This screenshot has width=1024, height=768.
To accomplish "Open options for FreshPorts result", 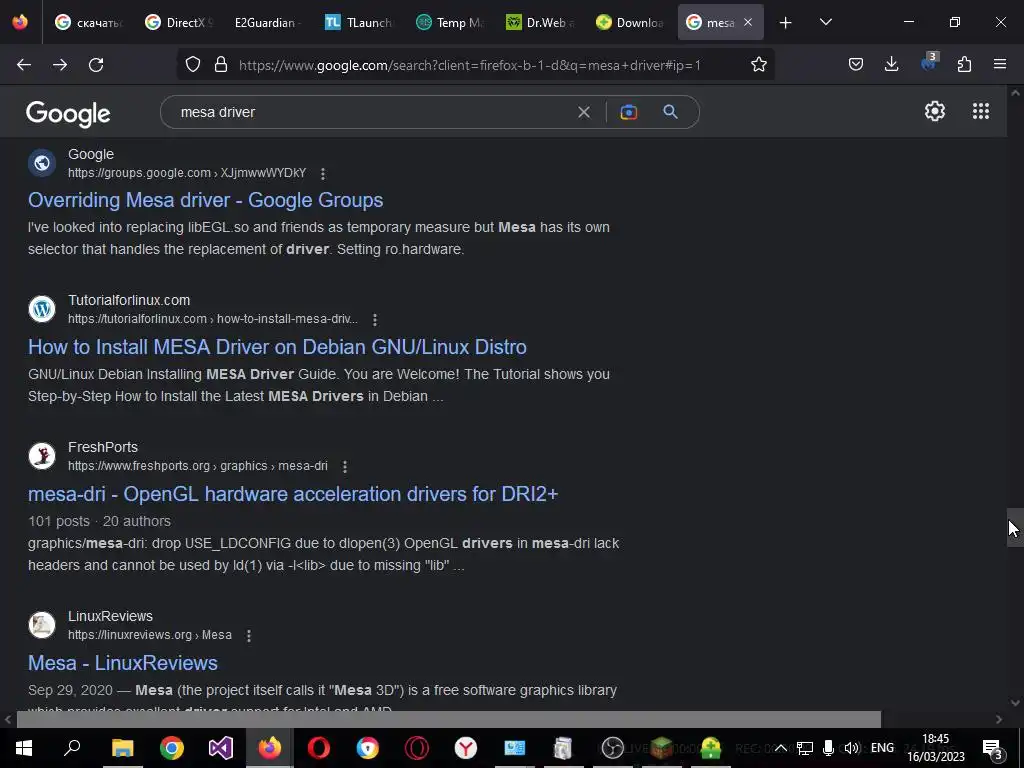I will (x=345, y=466).
